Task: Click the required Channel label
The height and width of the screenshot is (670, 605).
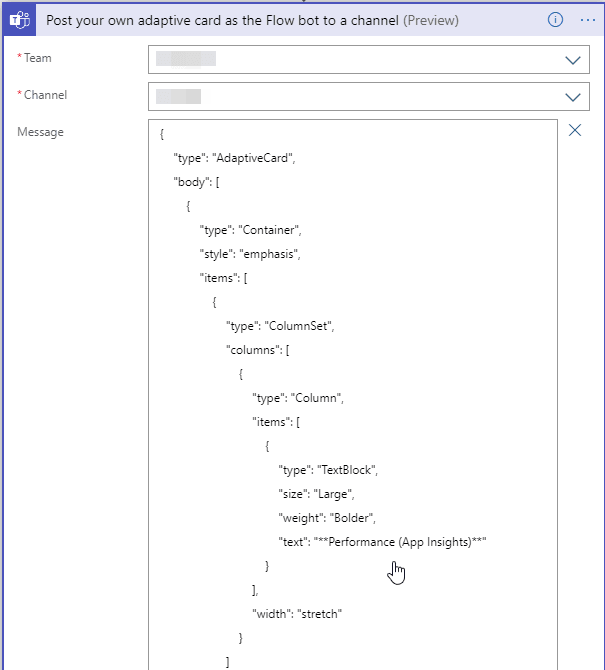Action: click(44, 96)
